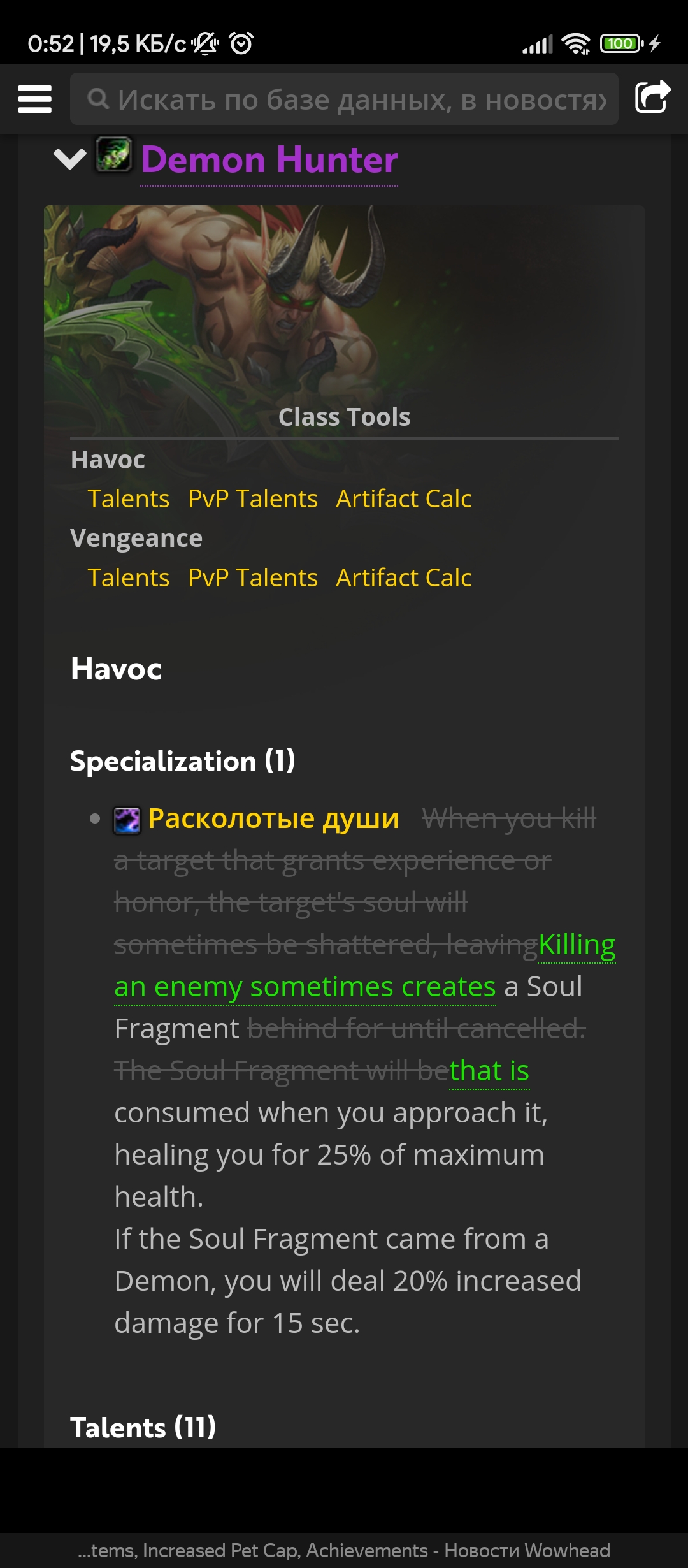Screen dimensions: 688x1568
Task: Open Havoc PvP Talents link
Action: [x=253, y=498]
